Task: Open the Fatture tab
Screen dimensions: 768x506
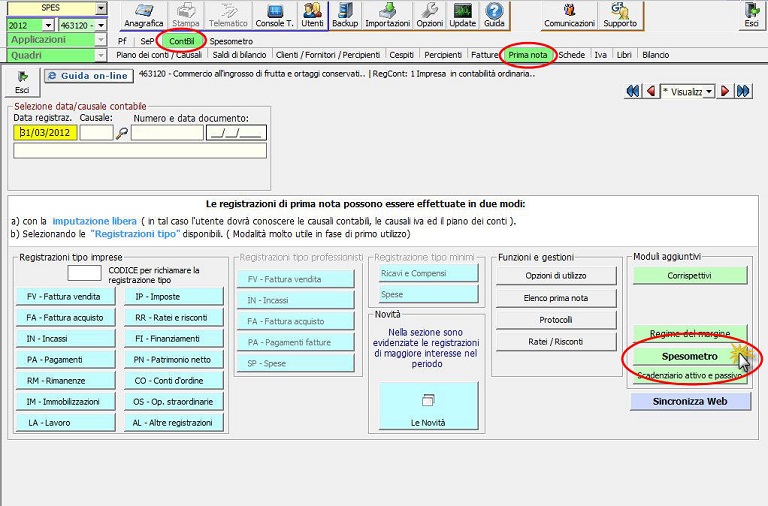Action: [x=484, y=55]
